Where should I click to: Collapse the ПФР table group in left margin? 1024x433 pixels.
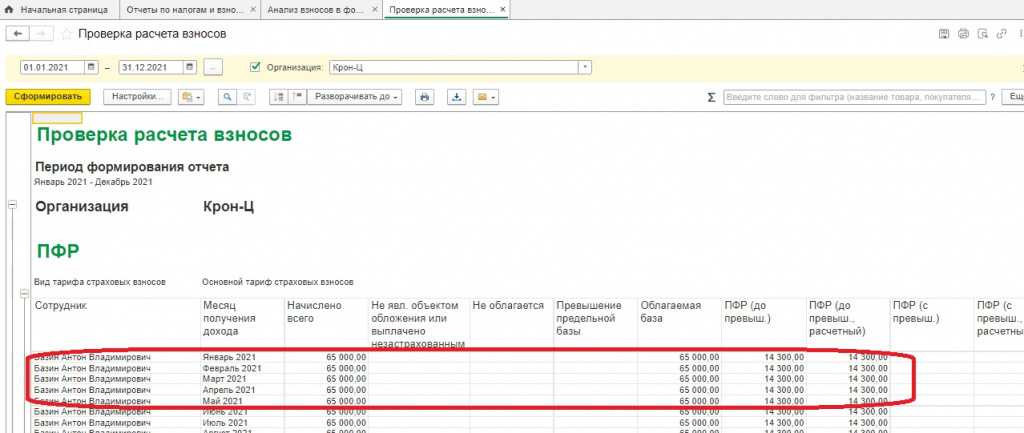coord(25,293)
